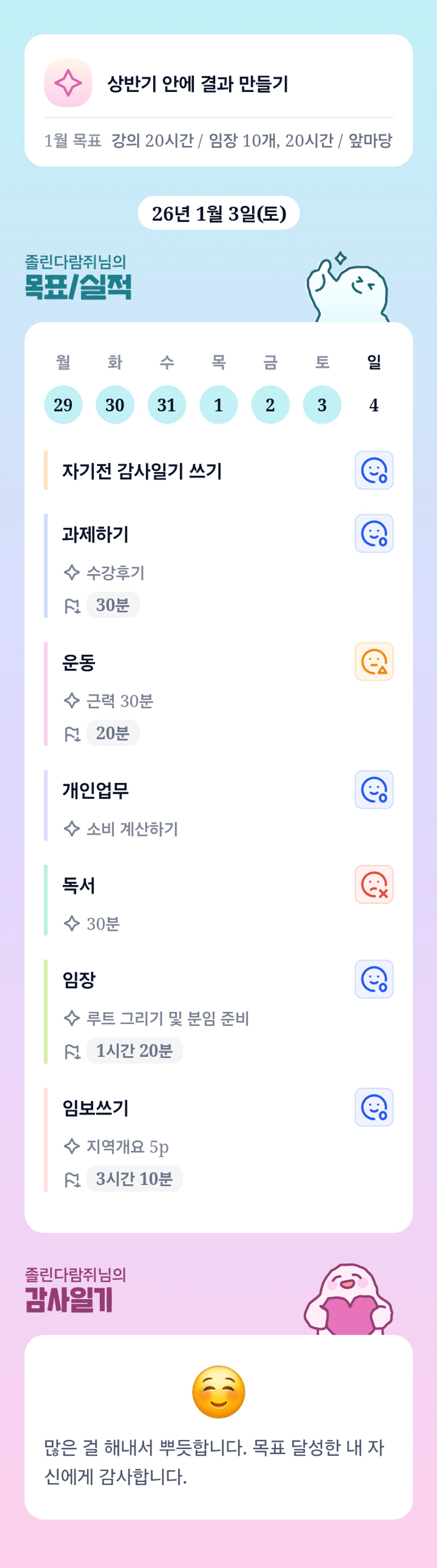
Task: Click the smiling emoji in gratitude diary
Action: coord(219,1391)
